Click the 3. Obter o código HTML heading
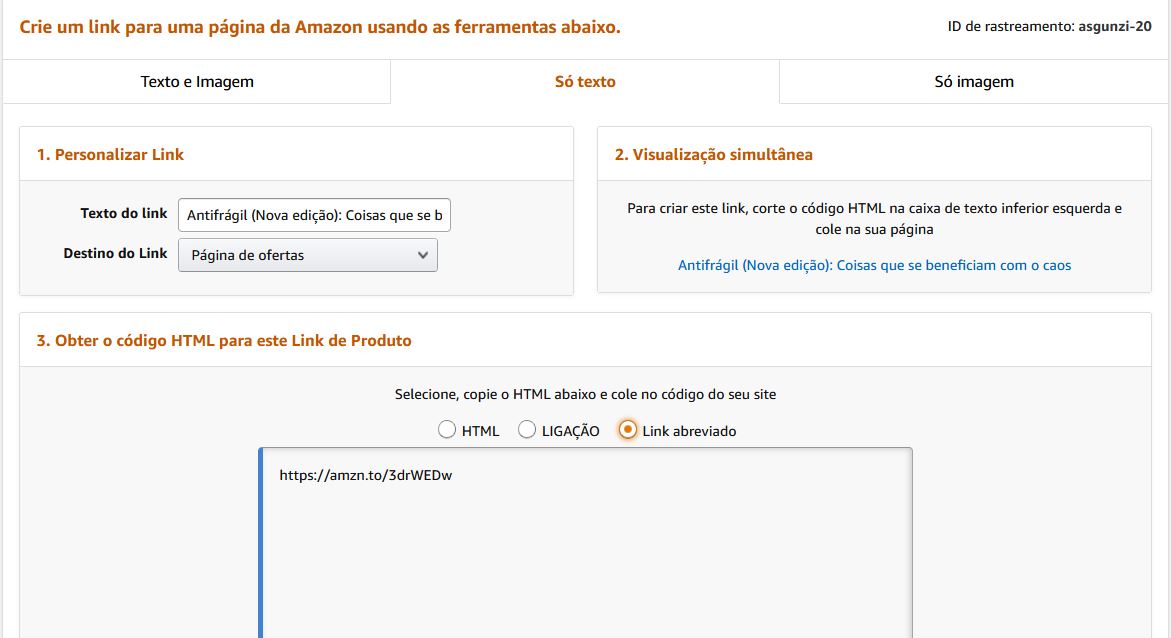Screen dimensions: 1171x638 click(224, 341)
